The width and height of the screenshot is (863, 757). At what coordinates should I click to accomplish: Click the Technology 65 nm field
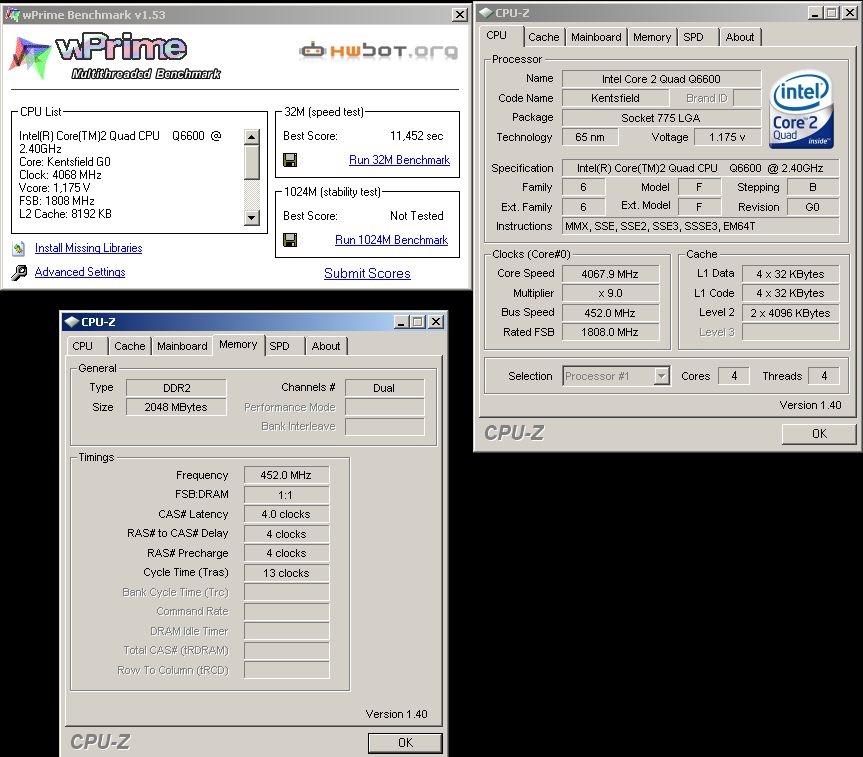point(589,137)
